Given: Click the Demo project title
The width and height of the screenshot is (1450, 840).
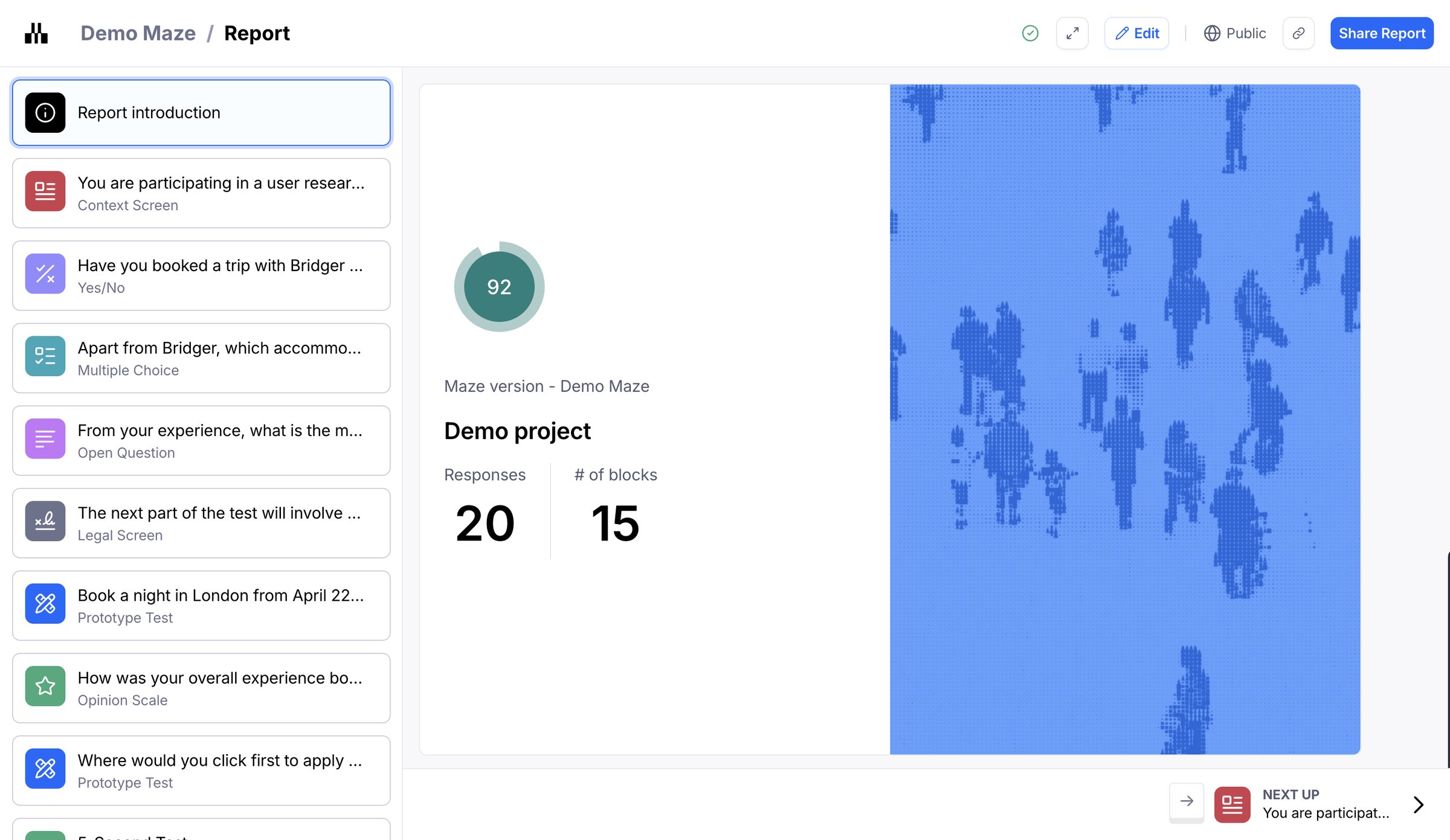Looking at the screenshot, I should click(x=517, y=431).
